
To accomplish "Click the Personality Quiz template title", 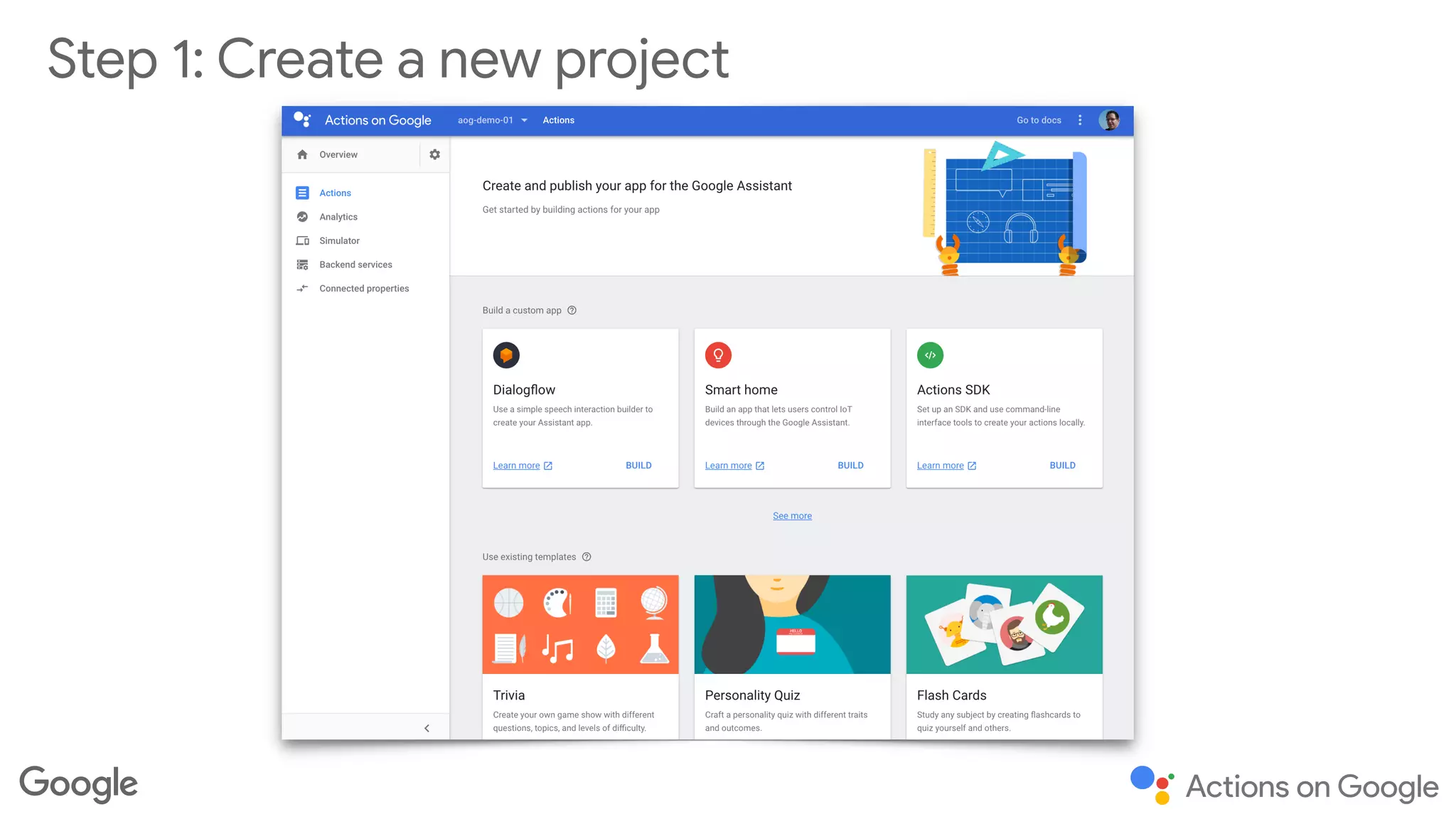I will [x=752, y=695].
